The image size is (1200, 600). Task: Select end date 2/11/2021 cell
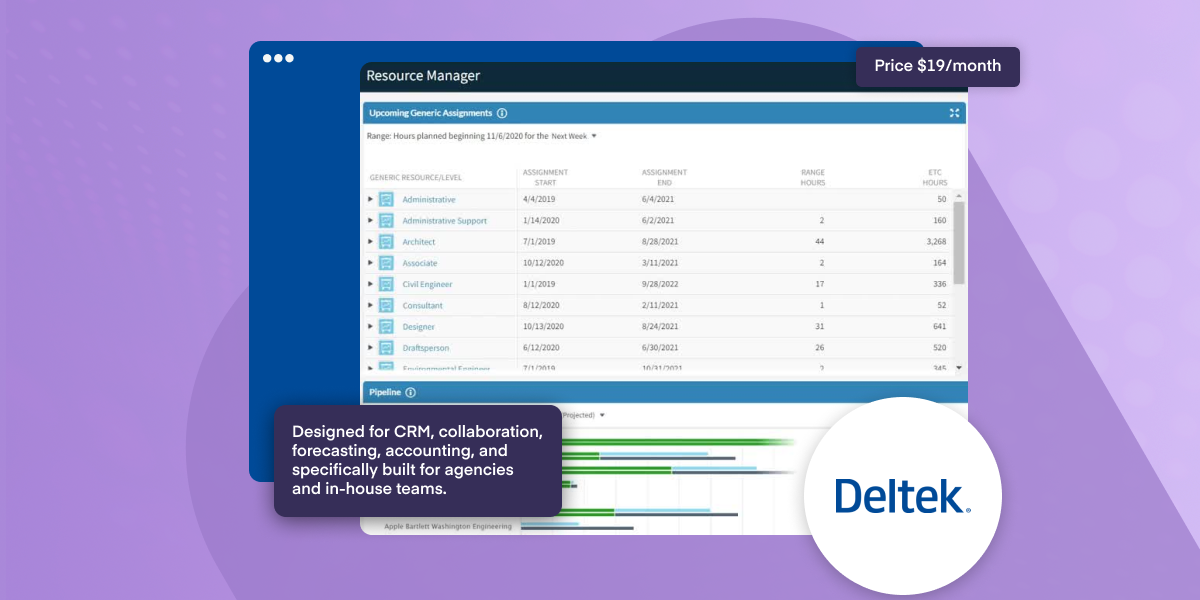[660, 306]
